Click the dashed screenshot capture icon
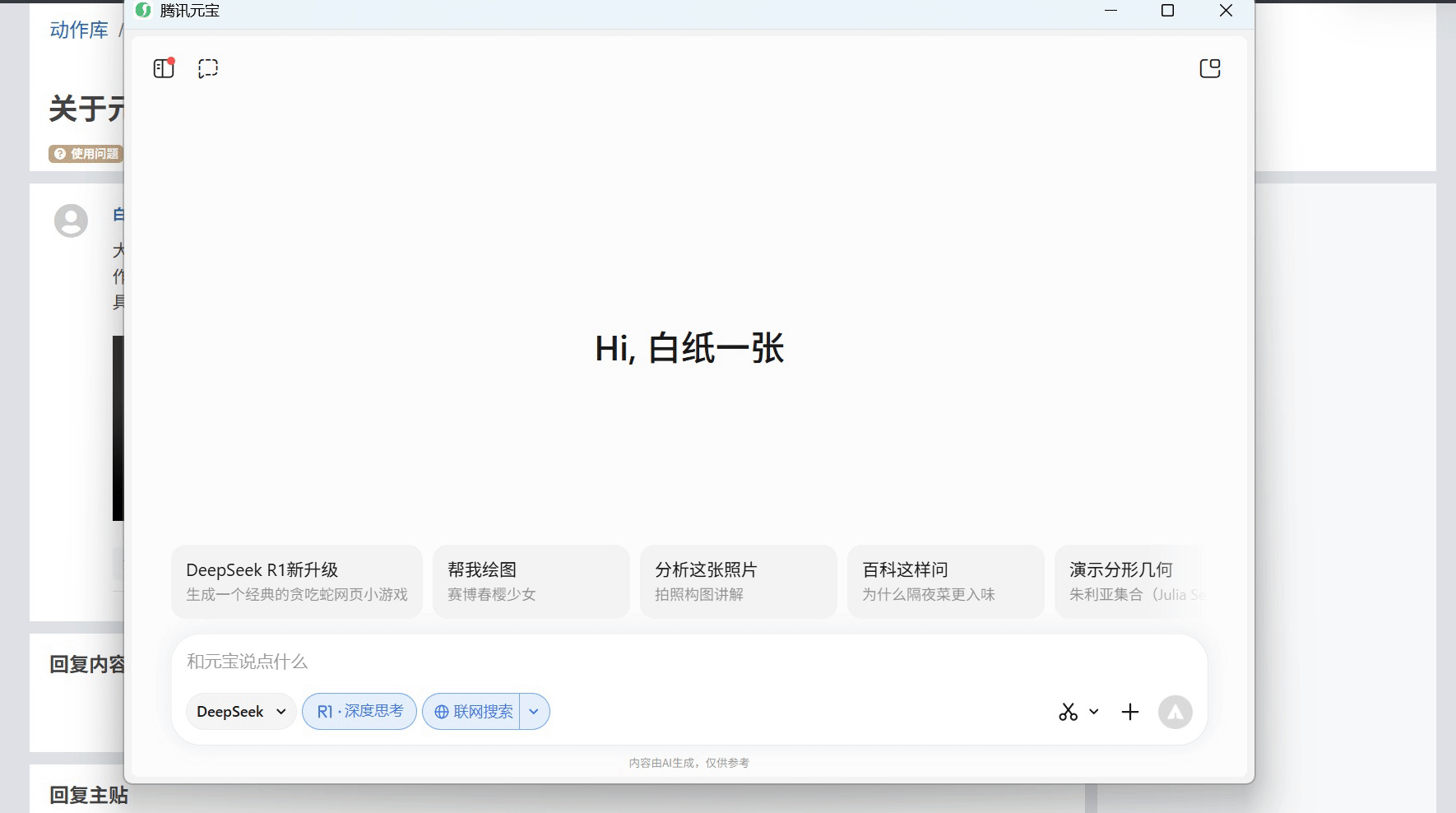1456x813 pixels. pos(208,68)
